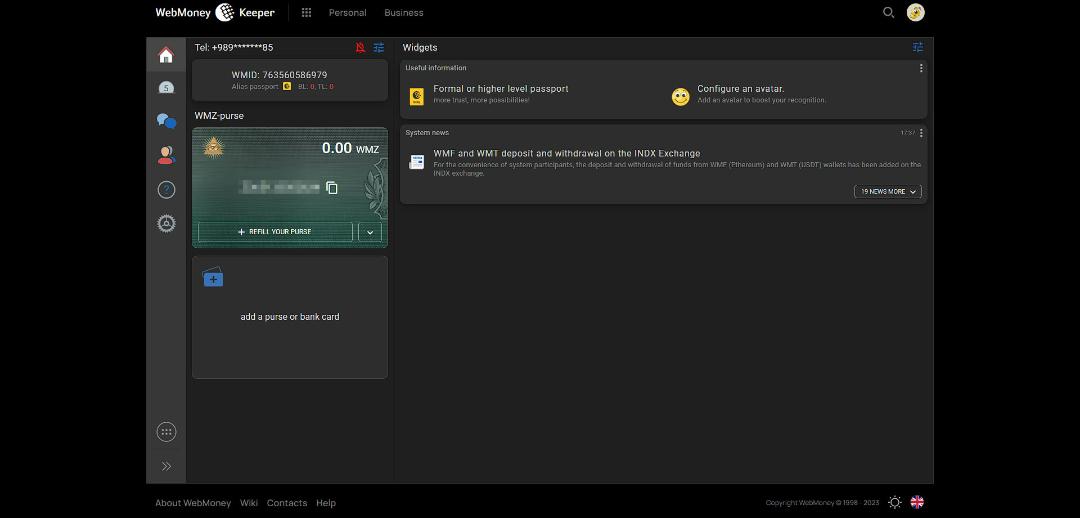The height and width of the screenshot is (518, 1080).
Task: Click the add purse plus-card icon
Action: point(213,277)
